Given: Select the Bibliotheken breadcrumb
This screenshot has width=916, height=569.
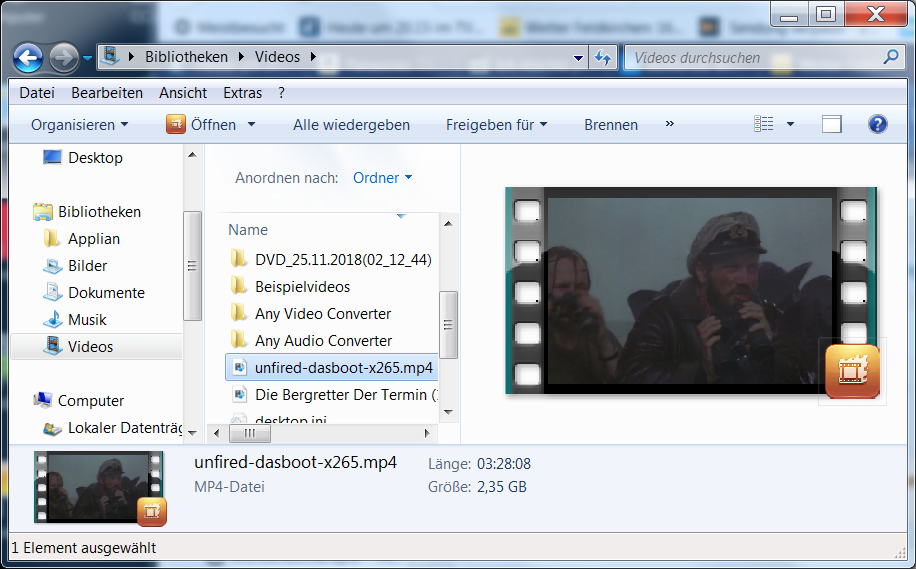Looking at the screenshot, I should [186, 57].
